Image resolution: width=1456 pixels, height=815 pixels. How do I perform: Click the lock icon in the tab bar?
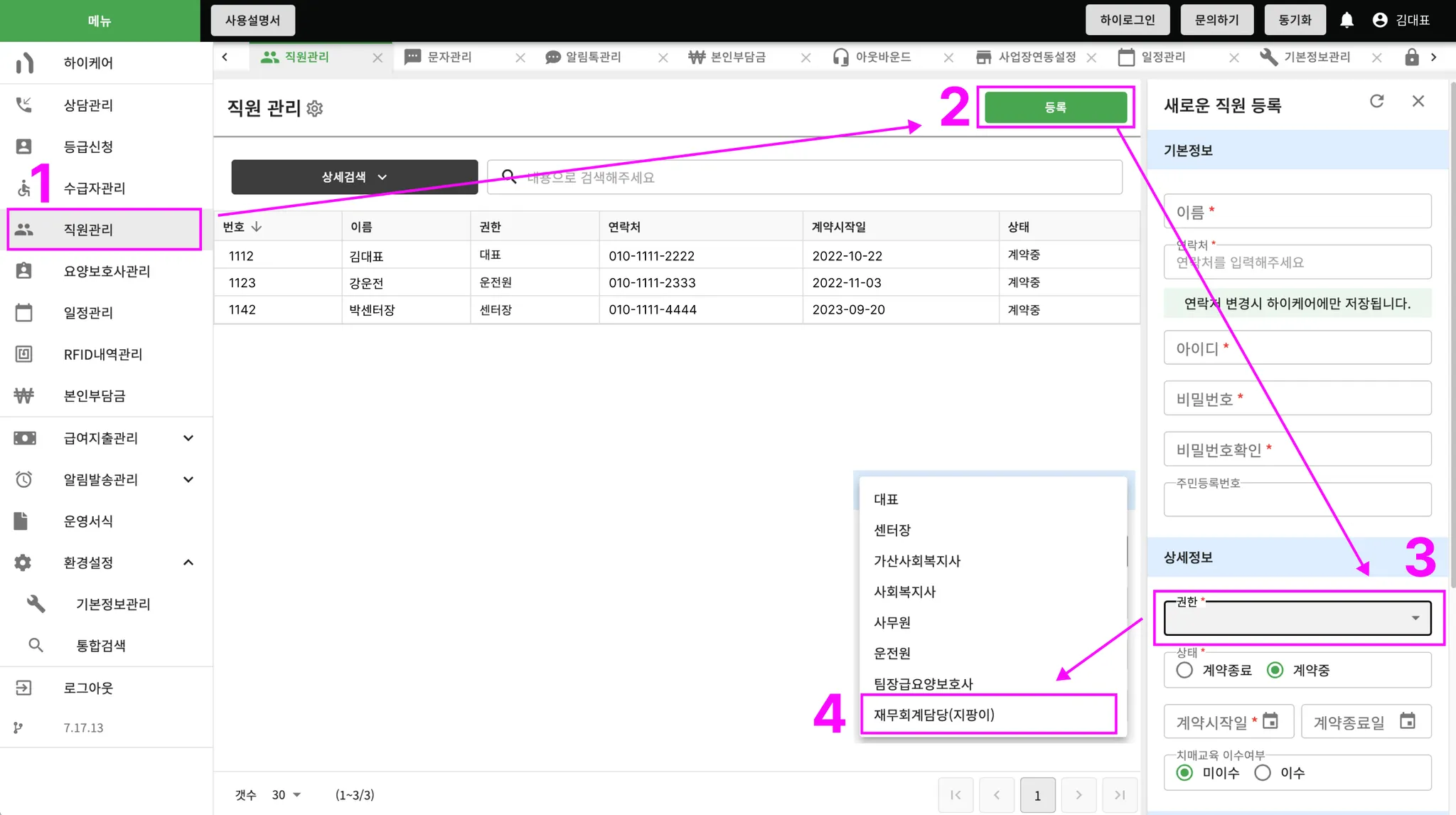coord(1411,57)
